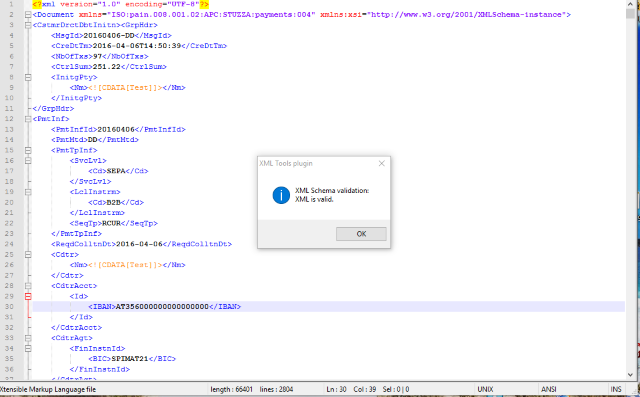The width and height of the screenshot is (640, 397).
Task: Close the XML Tools plugin dialog
Action: tap(382, 163)
